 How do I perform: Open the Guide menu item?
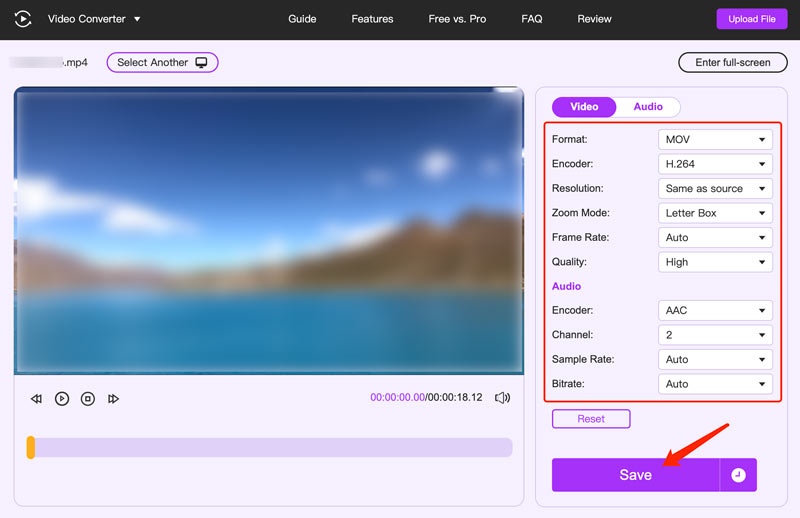point(302,19)
